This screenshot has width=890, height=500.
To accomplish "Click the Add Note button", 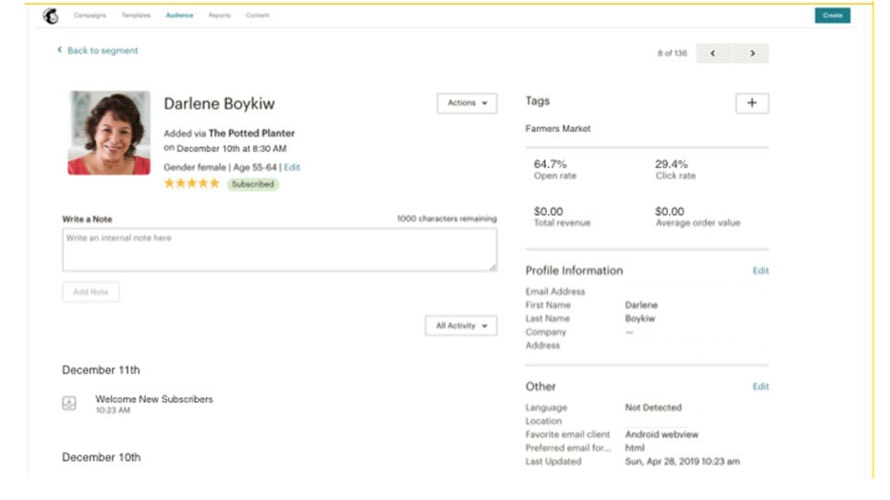I will click(x=91, y=292).
